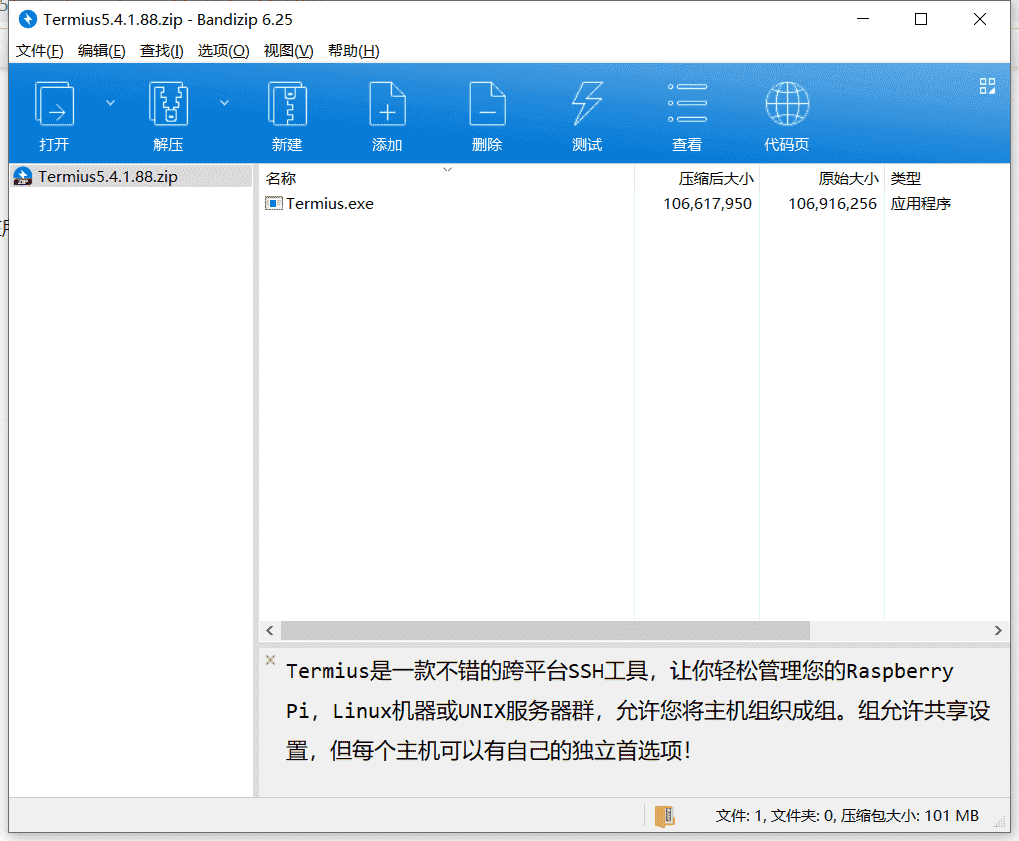Click the status bar file count text
Screen dimensions: 1019x841
pyautogui.click(x=847, y=816)
